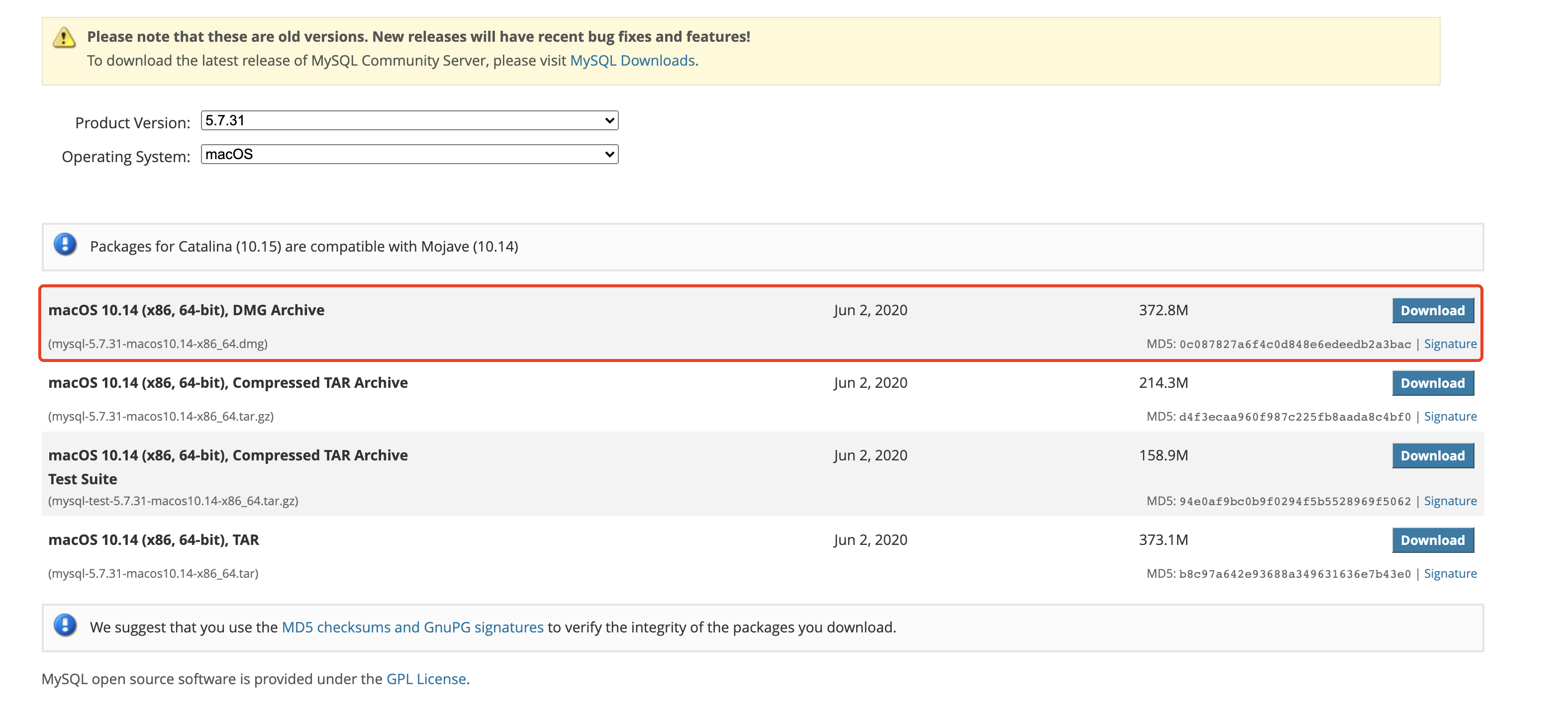Click the blue info icon beside Catalina note

[x=65, y=245]
